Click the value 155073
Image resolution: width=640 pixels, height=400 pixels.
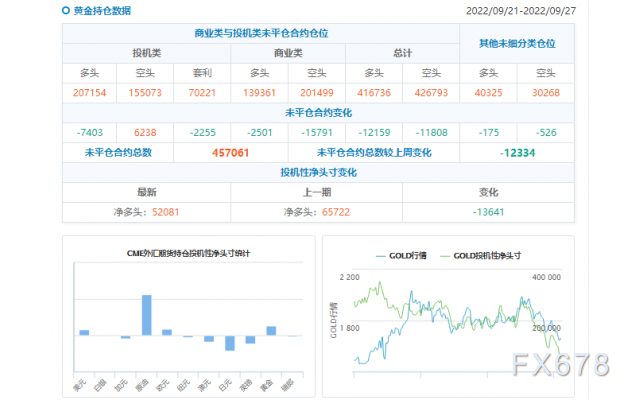(x=145, y=93)
